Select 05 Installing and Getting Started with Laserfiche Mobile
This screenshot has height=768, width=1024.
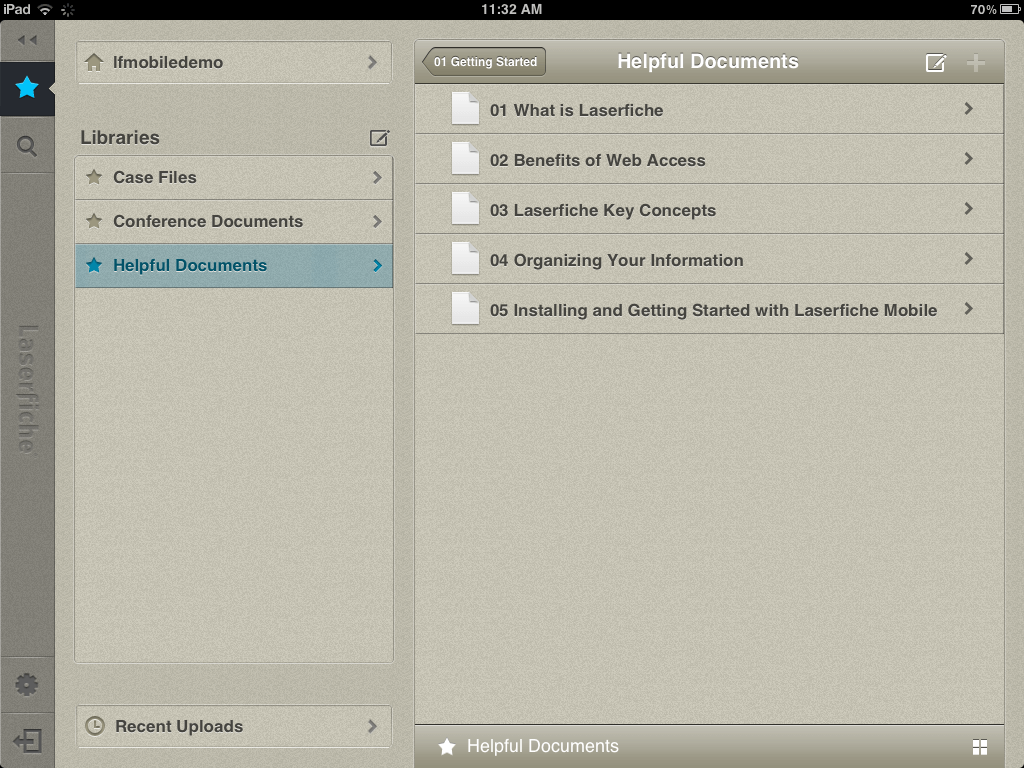713,310
